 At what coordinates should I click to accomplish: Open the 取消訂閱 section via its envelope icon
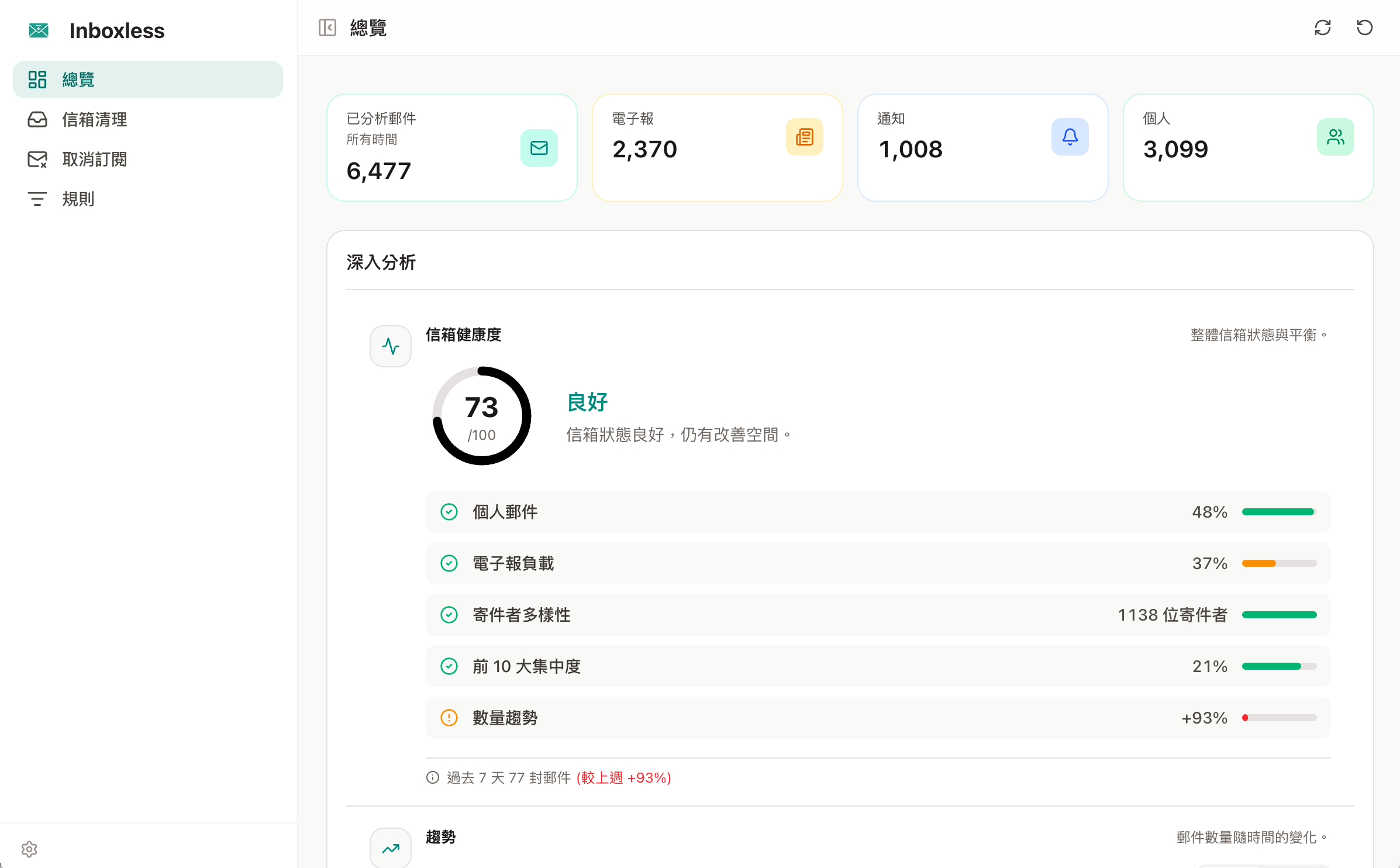(x=37, y=159)
